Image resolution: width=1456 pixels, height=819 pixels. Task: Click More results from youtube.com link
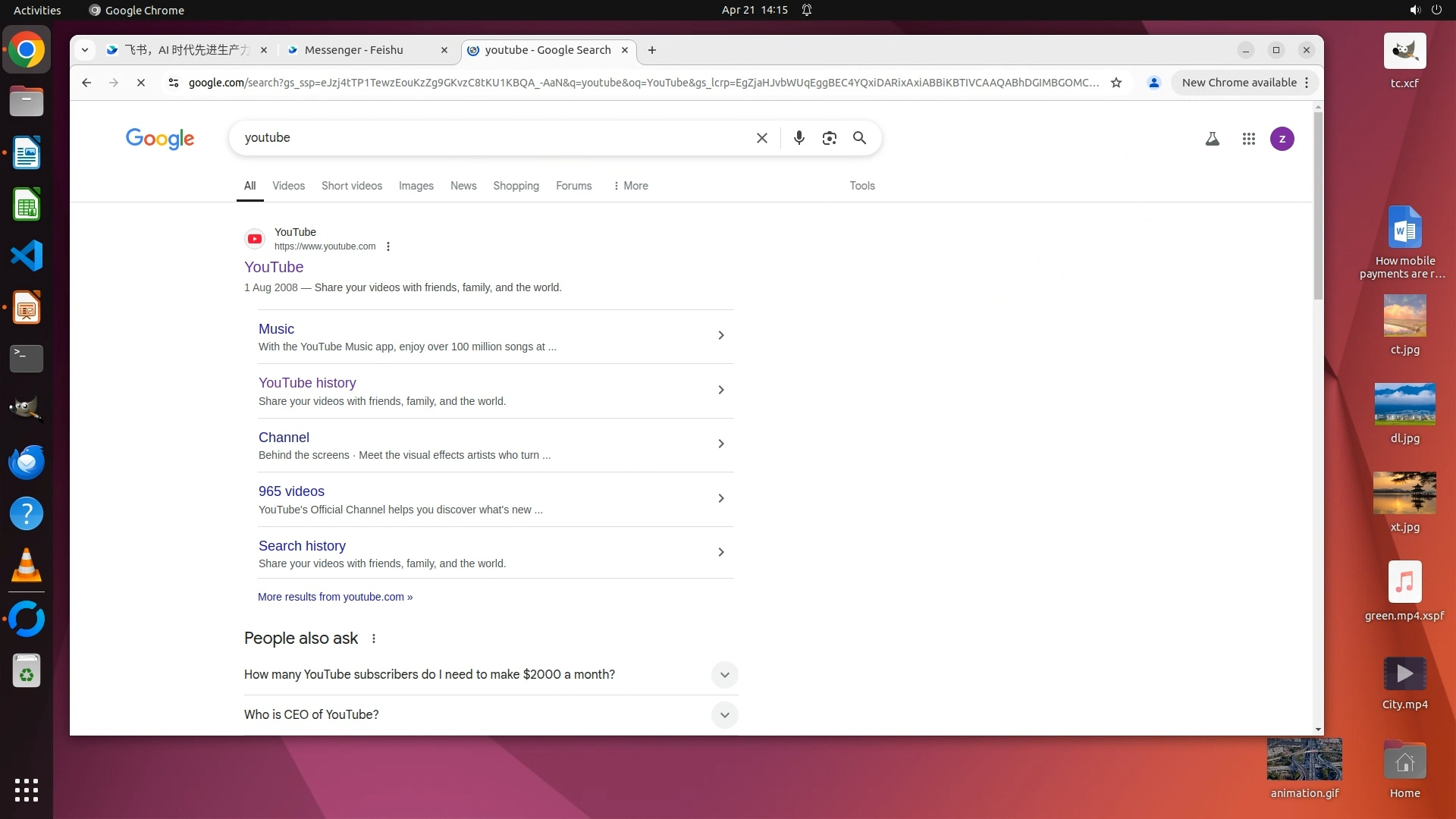click(x=335, y=597)
